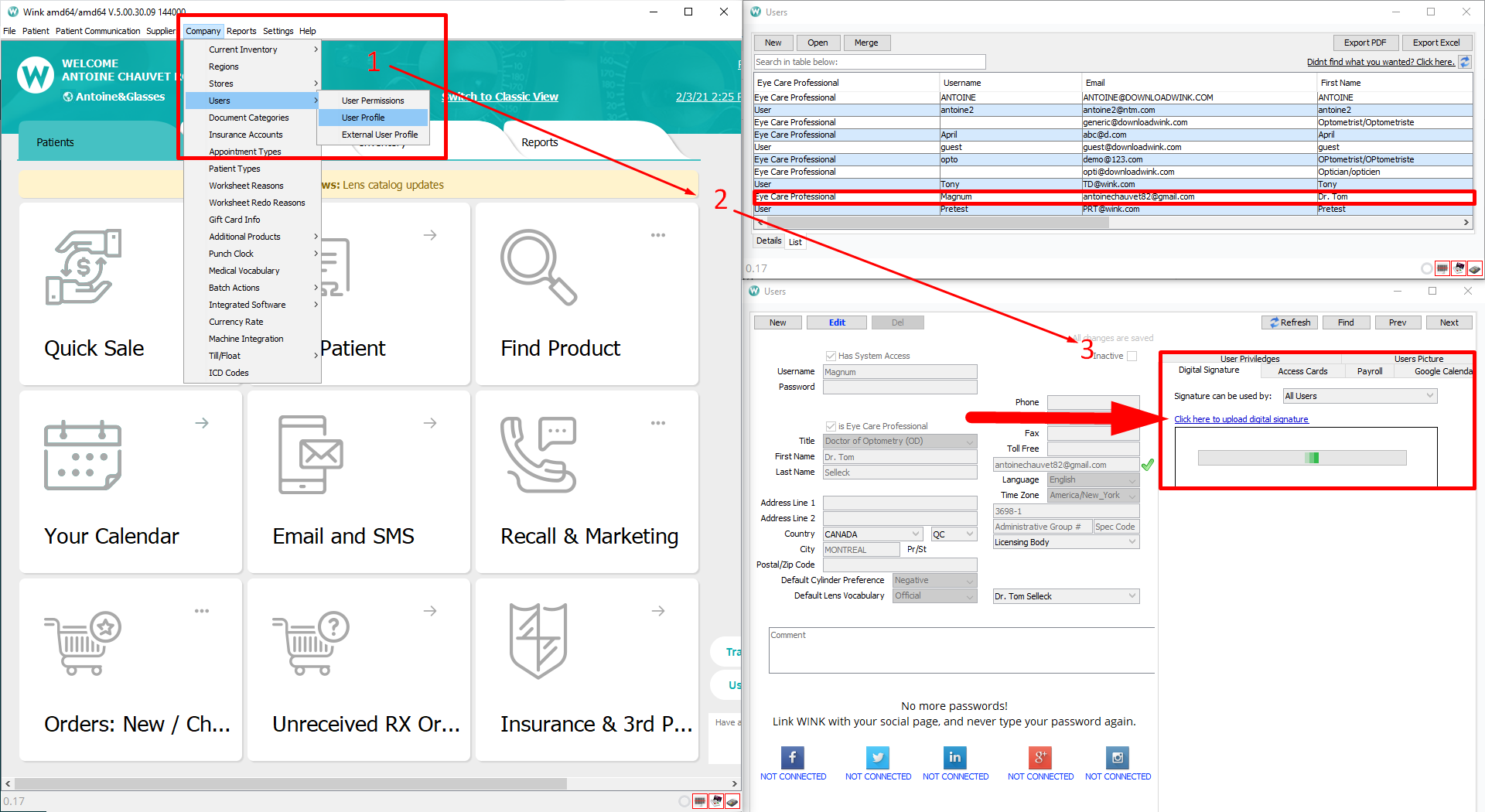Click the refresh icon beside 'Click here' link

coord(1465,62)
